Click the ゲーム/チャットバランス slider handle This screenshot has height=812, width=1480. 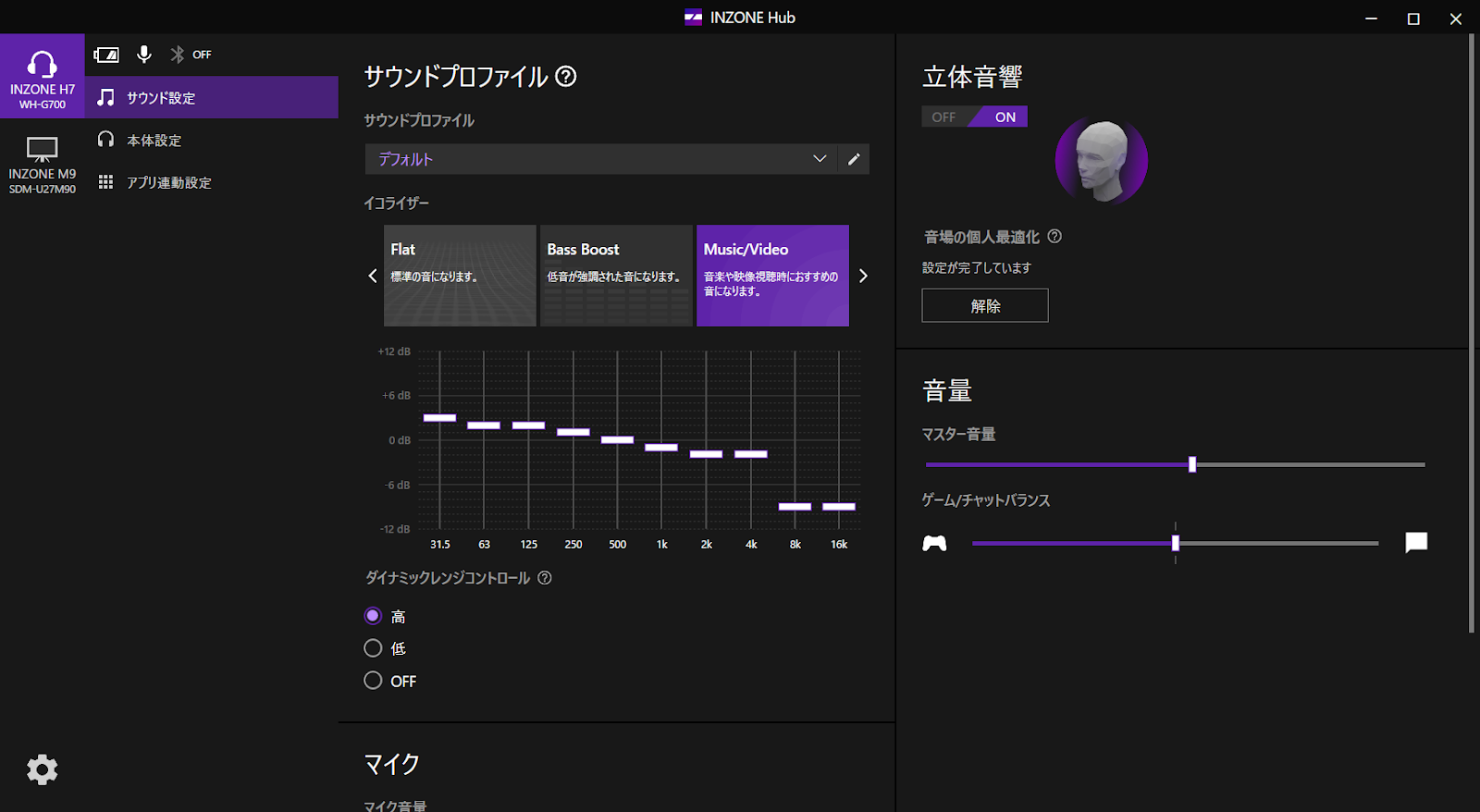pos(1176,543)
